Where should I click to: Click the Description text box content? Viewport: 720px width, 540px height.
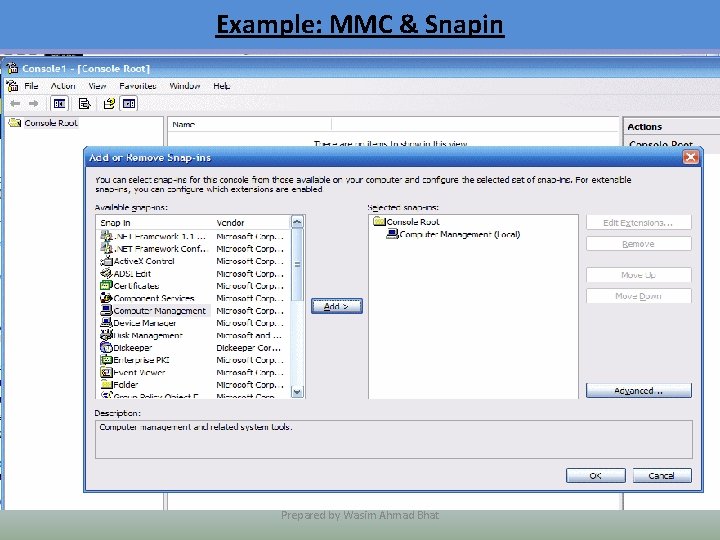[x=394, y=439]
